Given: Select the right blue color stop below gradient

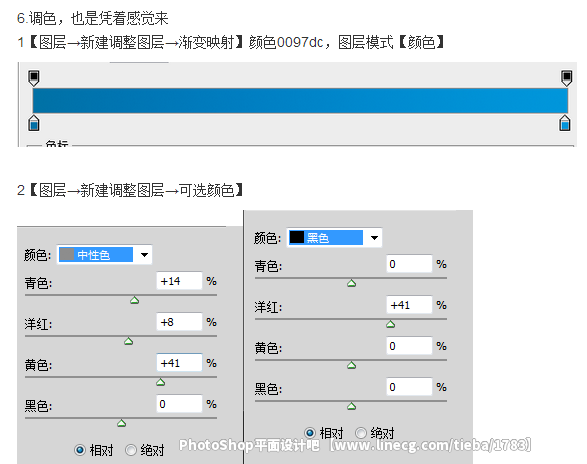Looking at the screenshot, I should 565,123.
